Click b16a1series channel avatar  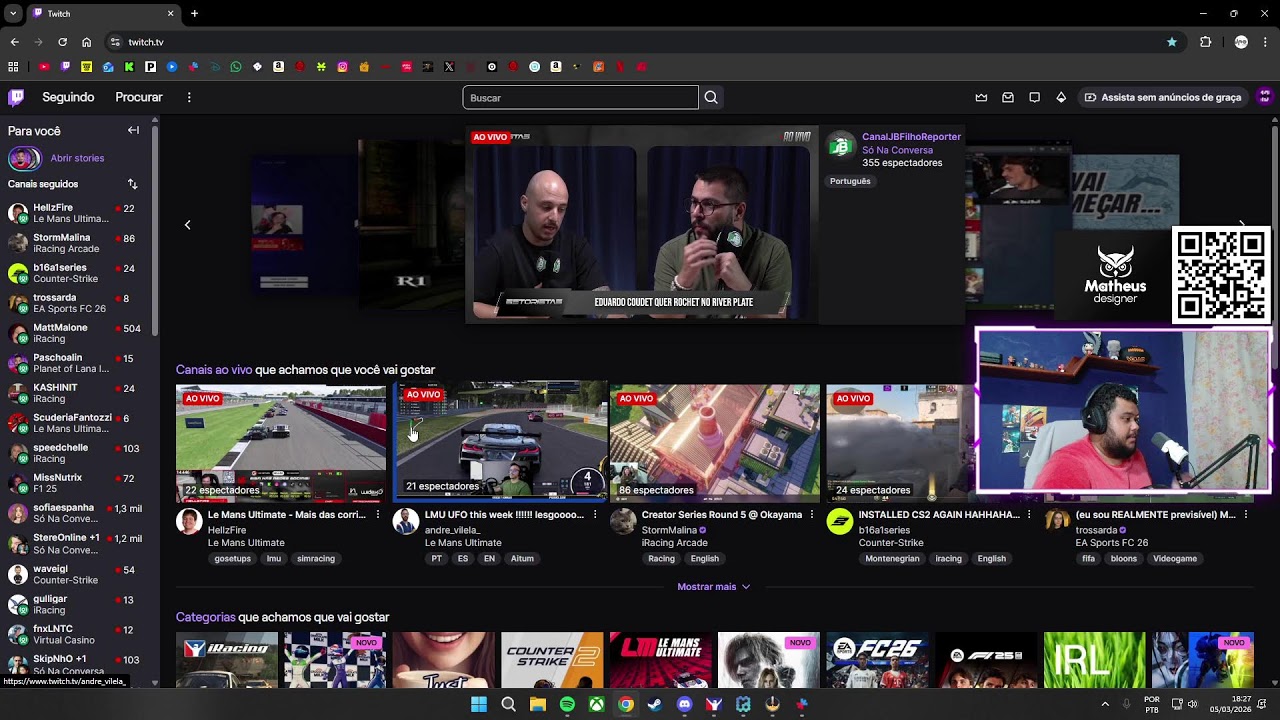pos(839,521)
